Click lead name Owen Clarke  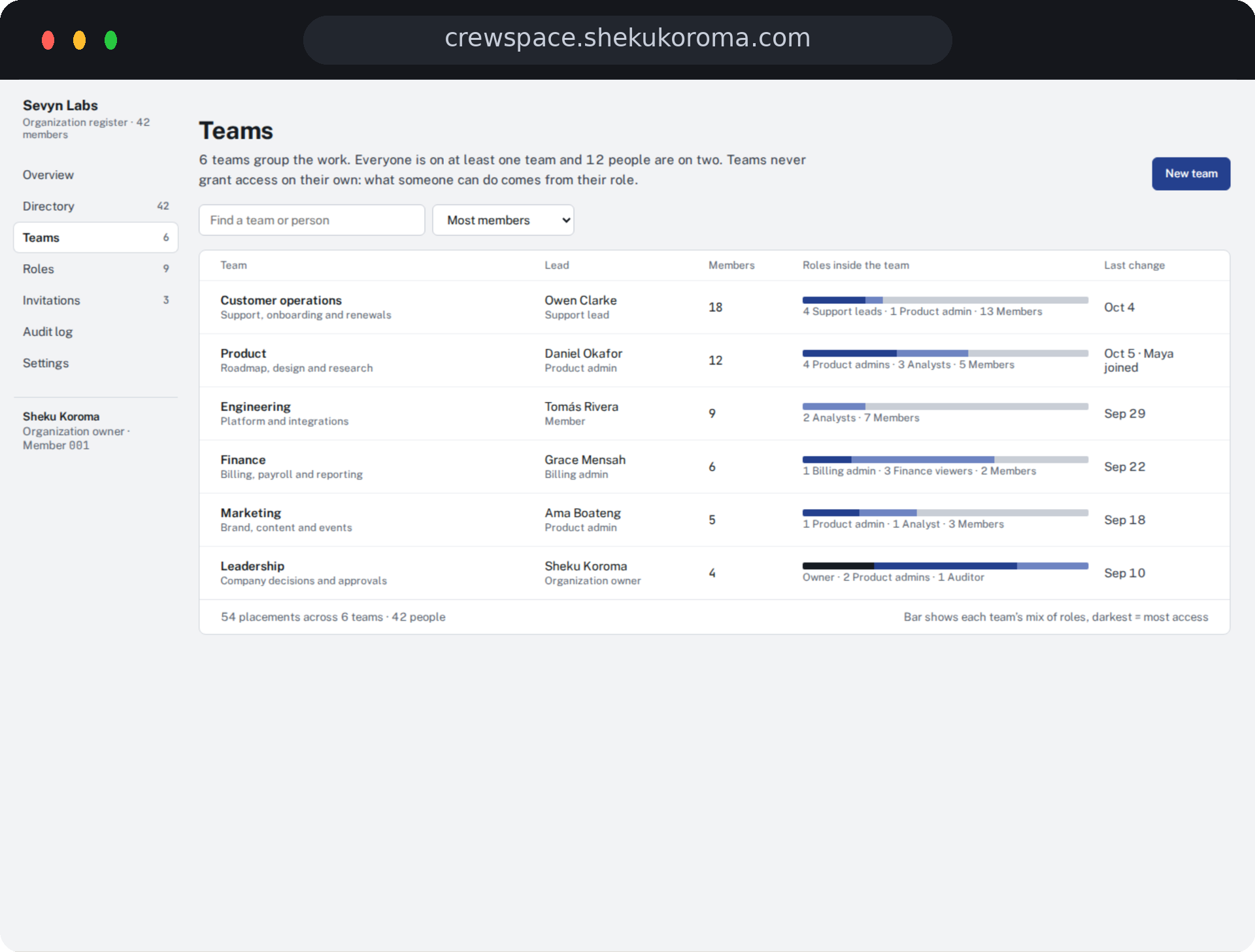(x=580, y=301)
